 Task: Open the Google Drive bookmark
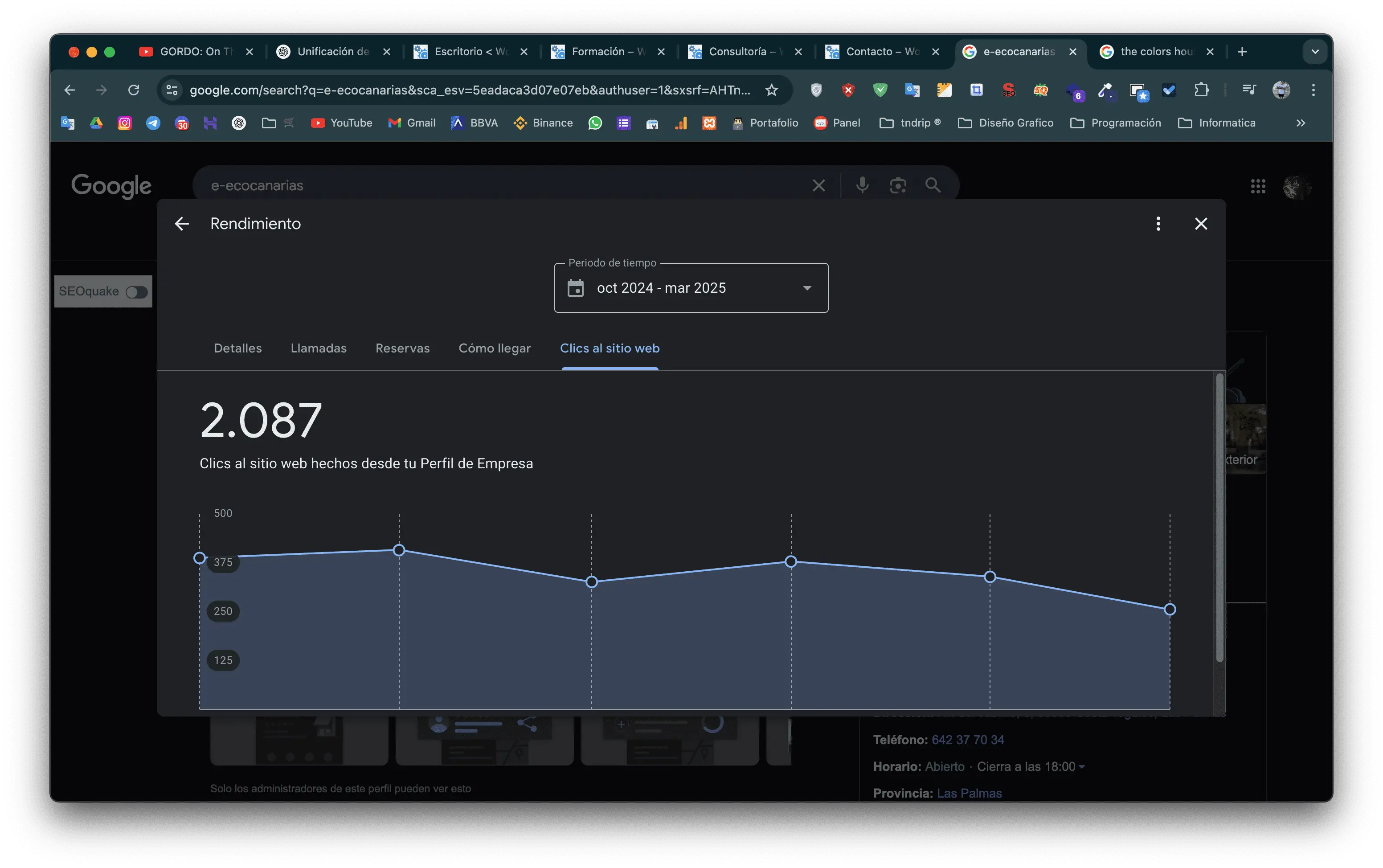tap(96, 123)
